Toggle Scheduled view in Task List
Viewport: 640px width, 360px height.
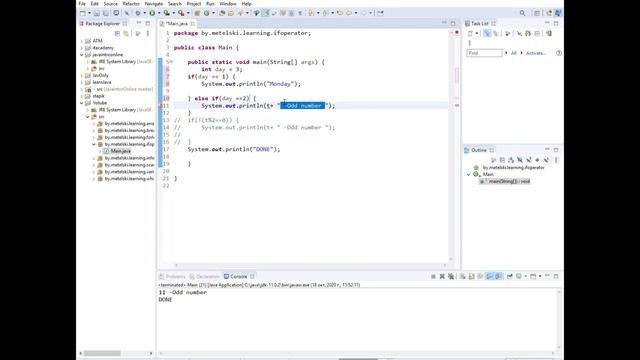(496, 33)
